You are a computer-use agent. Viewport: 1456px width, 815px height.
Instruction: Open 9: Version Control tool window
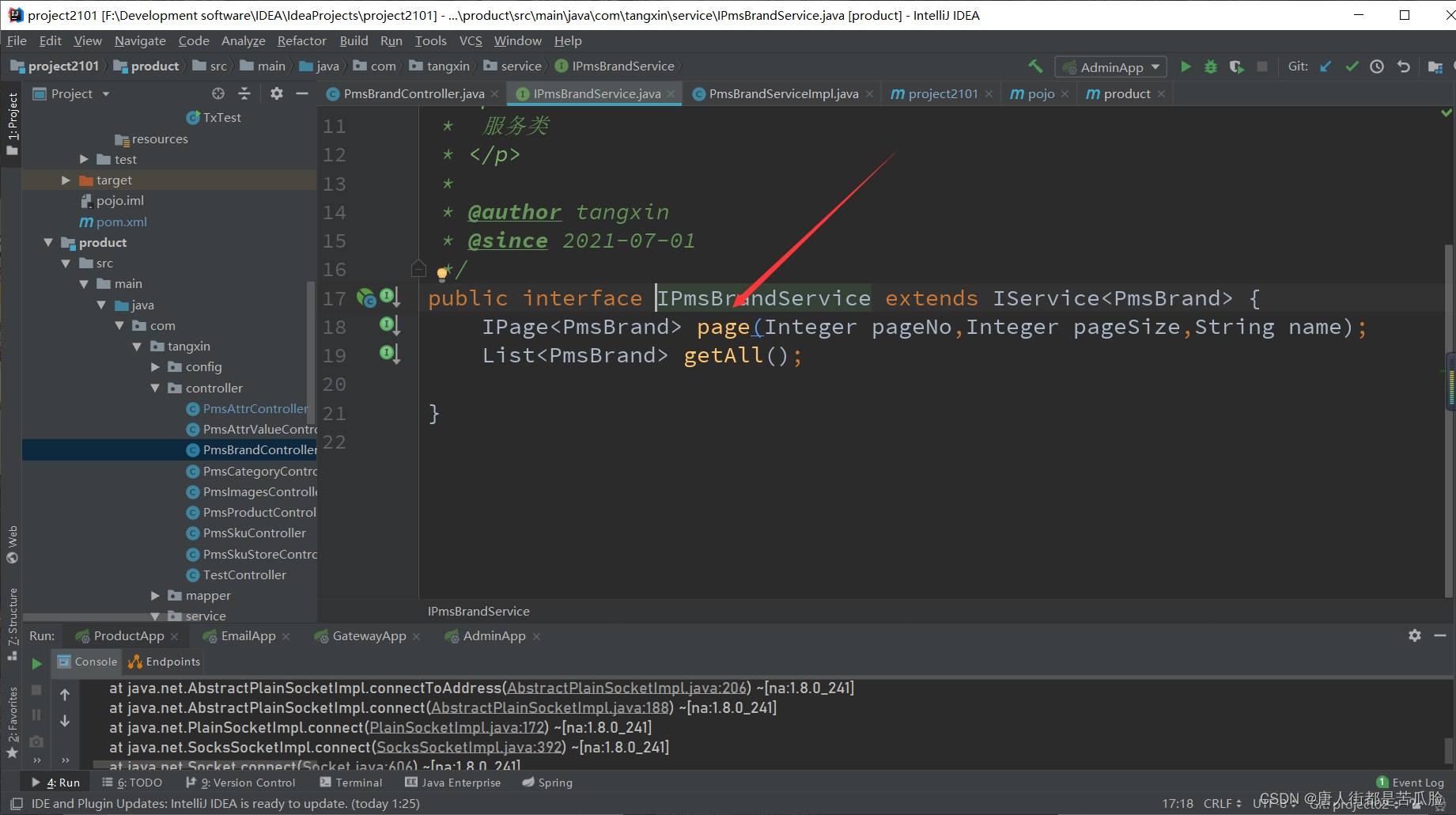point(240,783)
